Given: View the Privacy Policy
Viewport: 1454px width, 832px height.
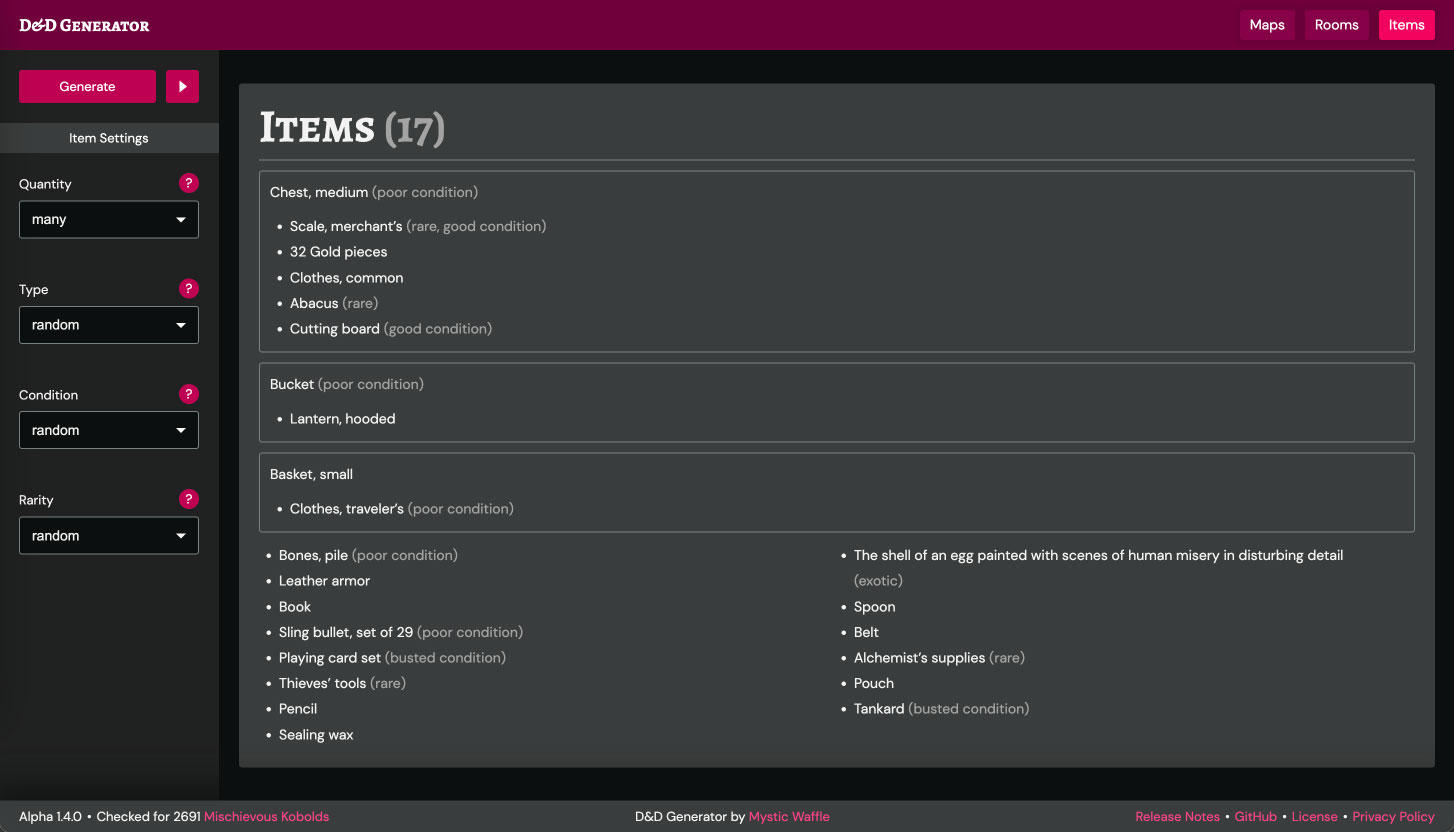Looking at the screenshot, I should pos(1393,816).
